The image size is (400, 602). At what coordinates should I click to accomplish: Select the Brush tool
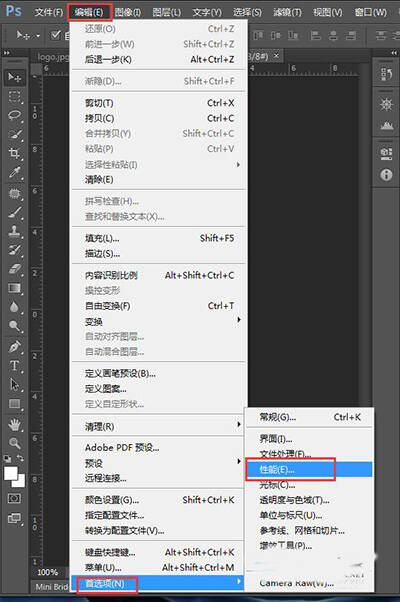click(x=14, y=212)
